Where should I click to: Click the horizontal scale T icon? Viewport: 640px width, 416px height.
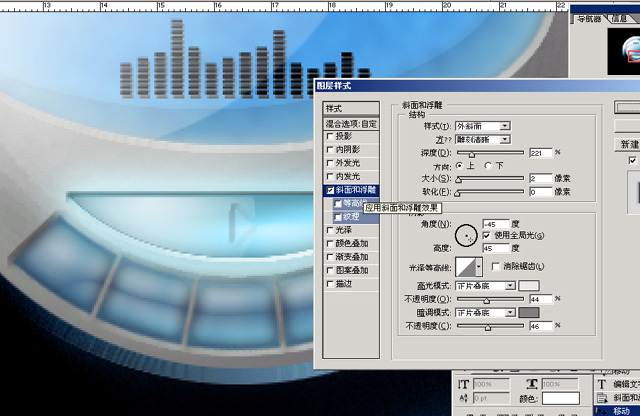click(x=531, y=384)
